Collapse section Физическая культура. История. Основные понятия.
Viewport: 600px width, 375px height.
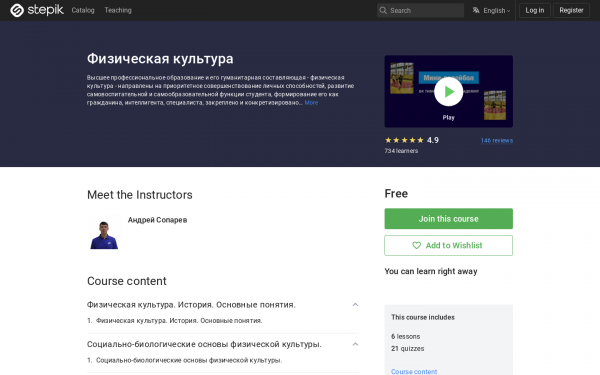click(355, 305)
